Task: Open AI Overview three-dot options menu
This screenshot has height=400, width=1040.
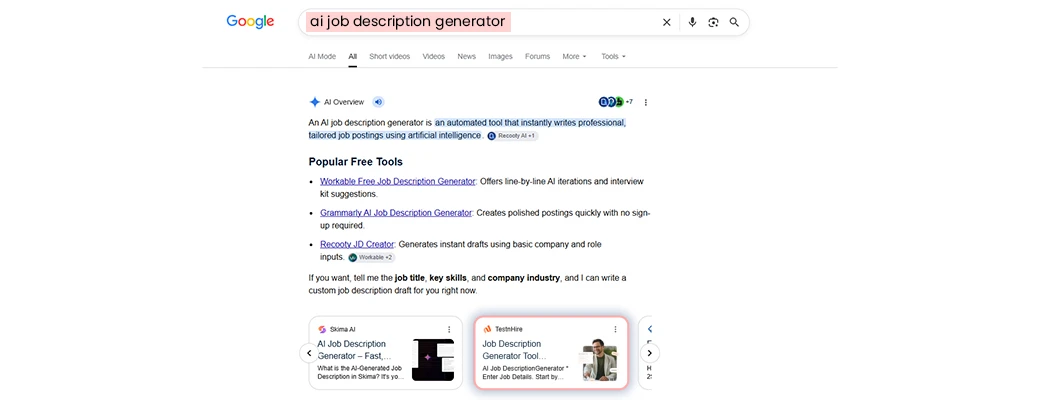Action: 646,102
